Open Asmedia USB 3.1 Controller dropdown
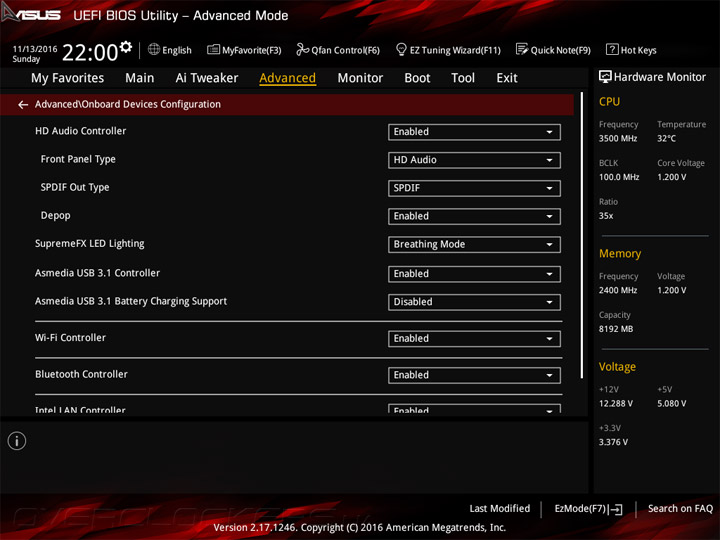Image resolution: width=720 pixels, height=540 pixels. pos(474,274)
